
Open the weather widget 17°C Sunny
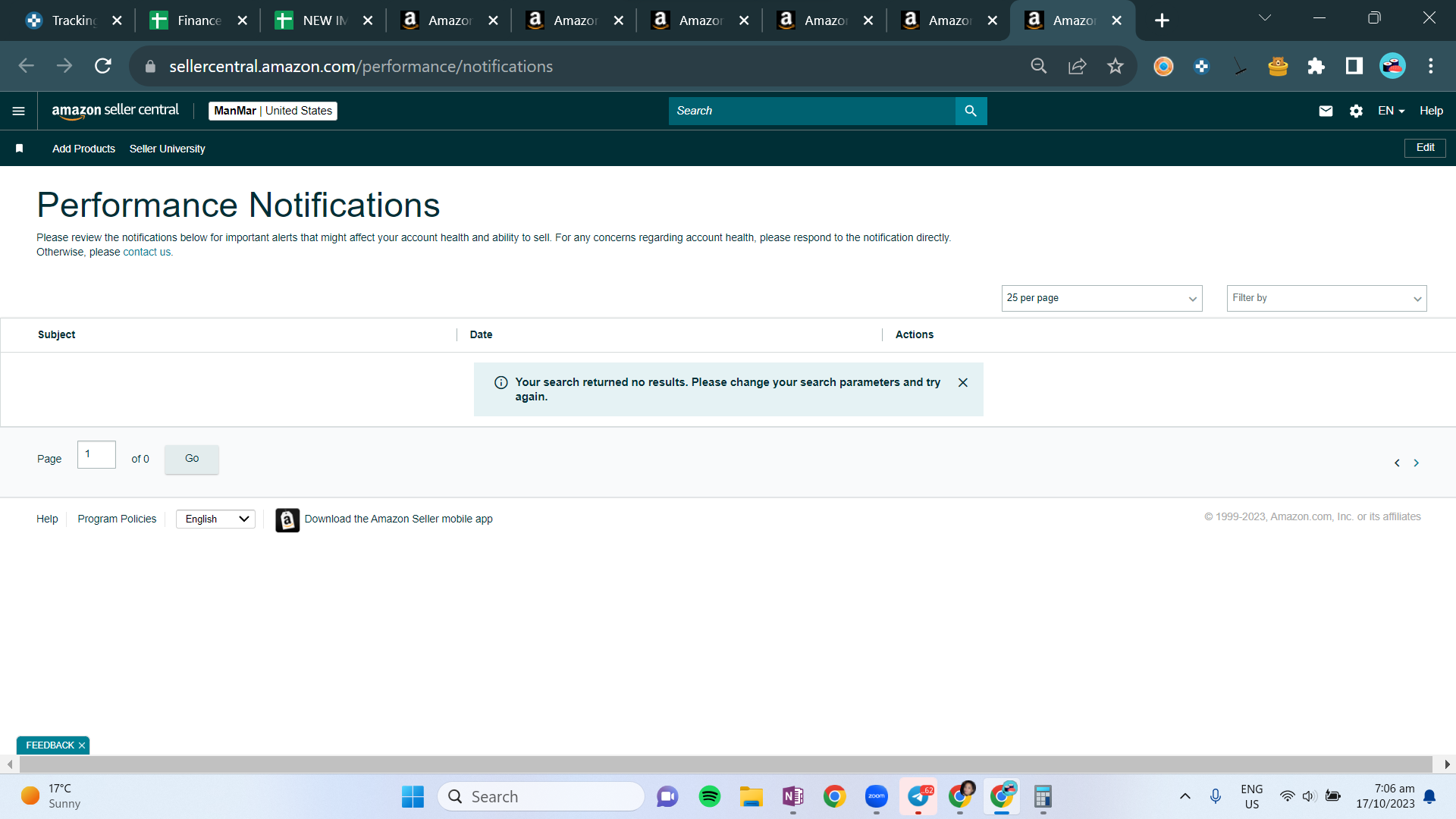[51, 796]
